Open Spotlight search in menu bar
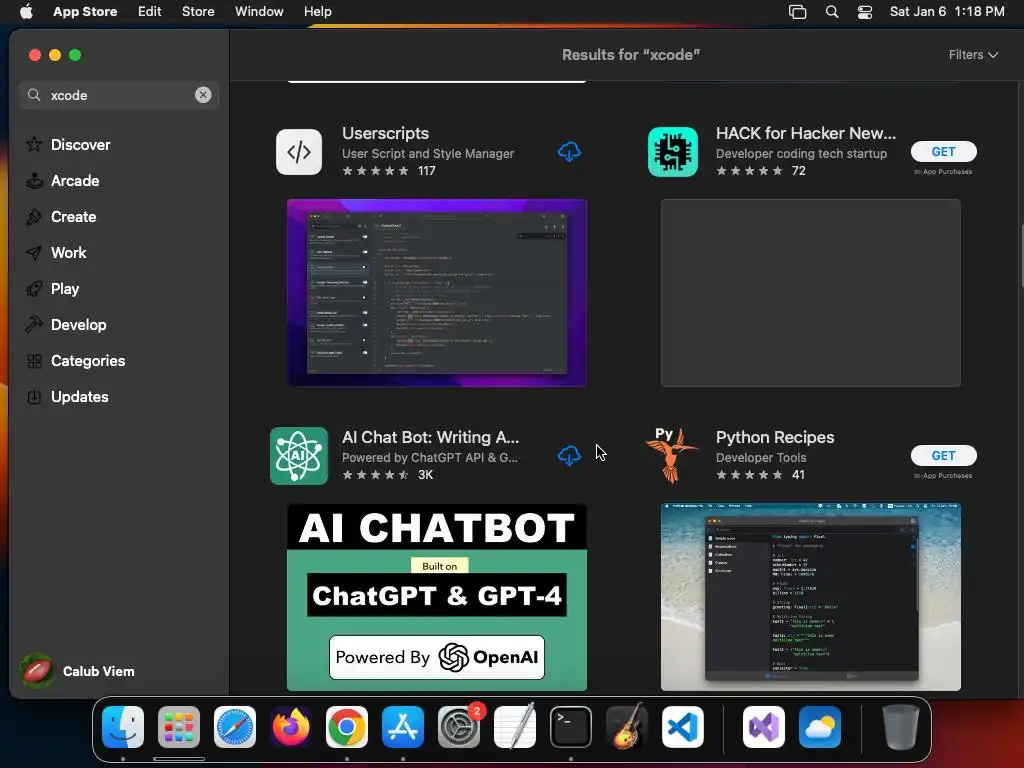The image size is (1024, 768). click(831, 12)
